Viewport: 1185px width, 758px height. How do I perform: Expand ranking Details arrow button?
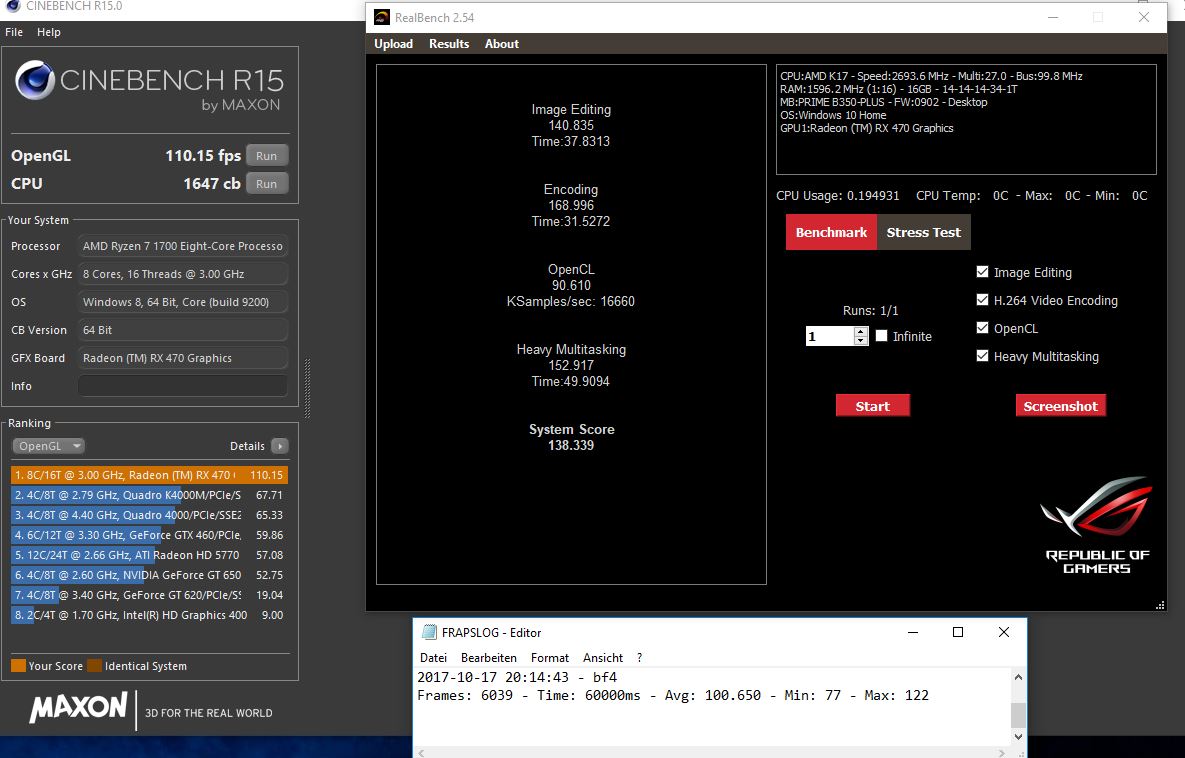tap(280, 446)
